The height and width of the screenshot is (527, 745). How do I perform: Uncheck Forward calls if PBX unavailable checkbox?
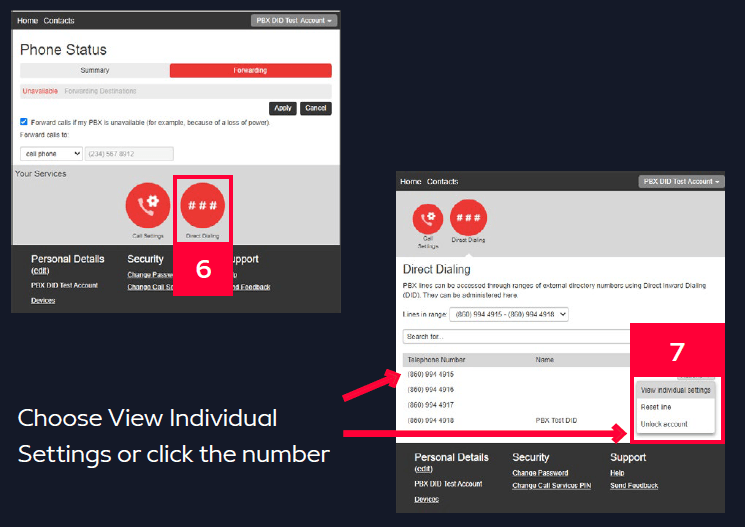[x=24, y=122]
